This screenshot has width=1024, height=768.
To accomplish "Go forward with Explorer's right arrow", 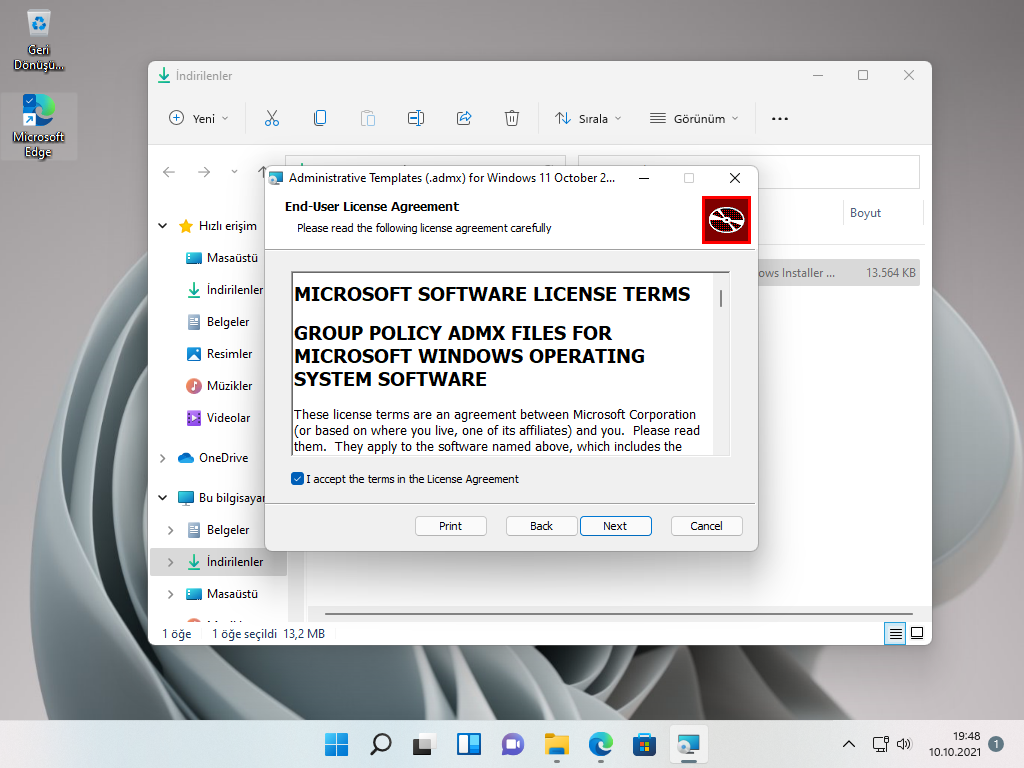I will click(x=204, y=172).
